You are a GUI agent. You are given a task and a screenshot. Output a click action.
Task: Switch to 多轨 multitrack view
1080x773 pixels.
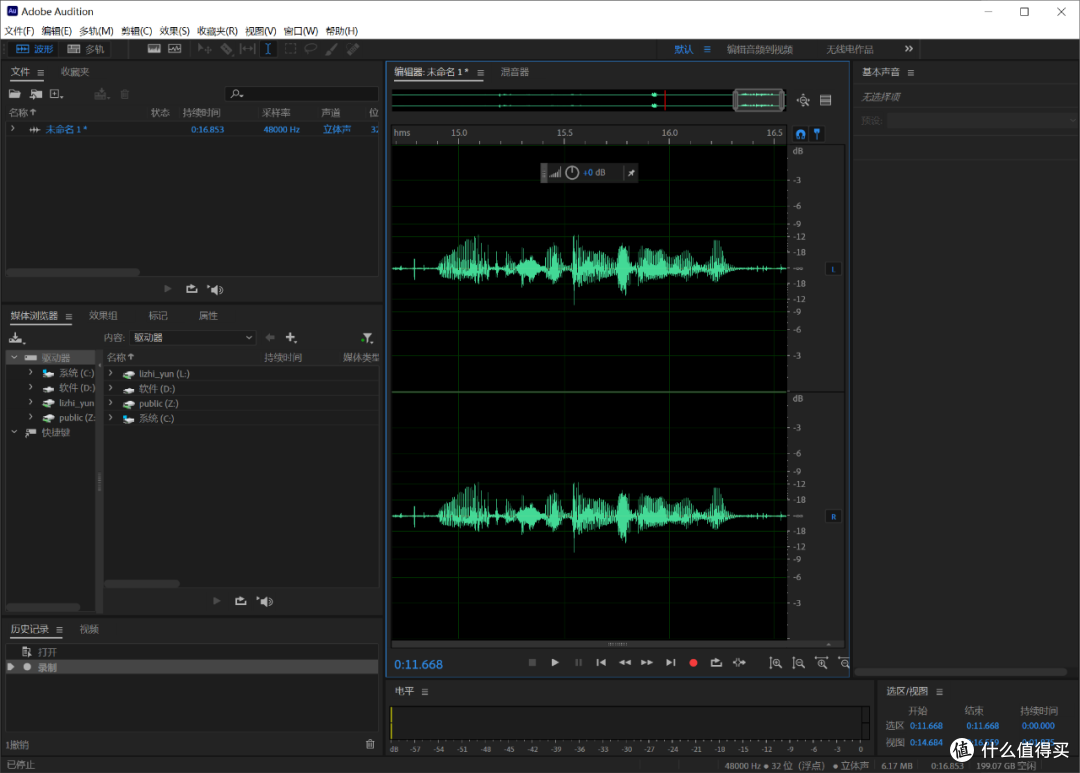[x=86, y=49]
